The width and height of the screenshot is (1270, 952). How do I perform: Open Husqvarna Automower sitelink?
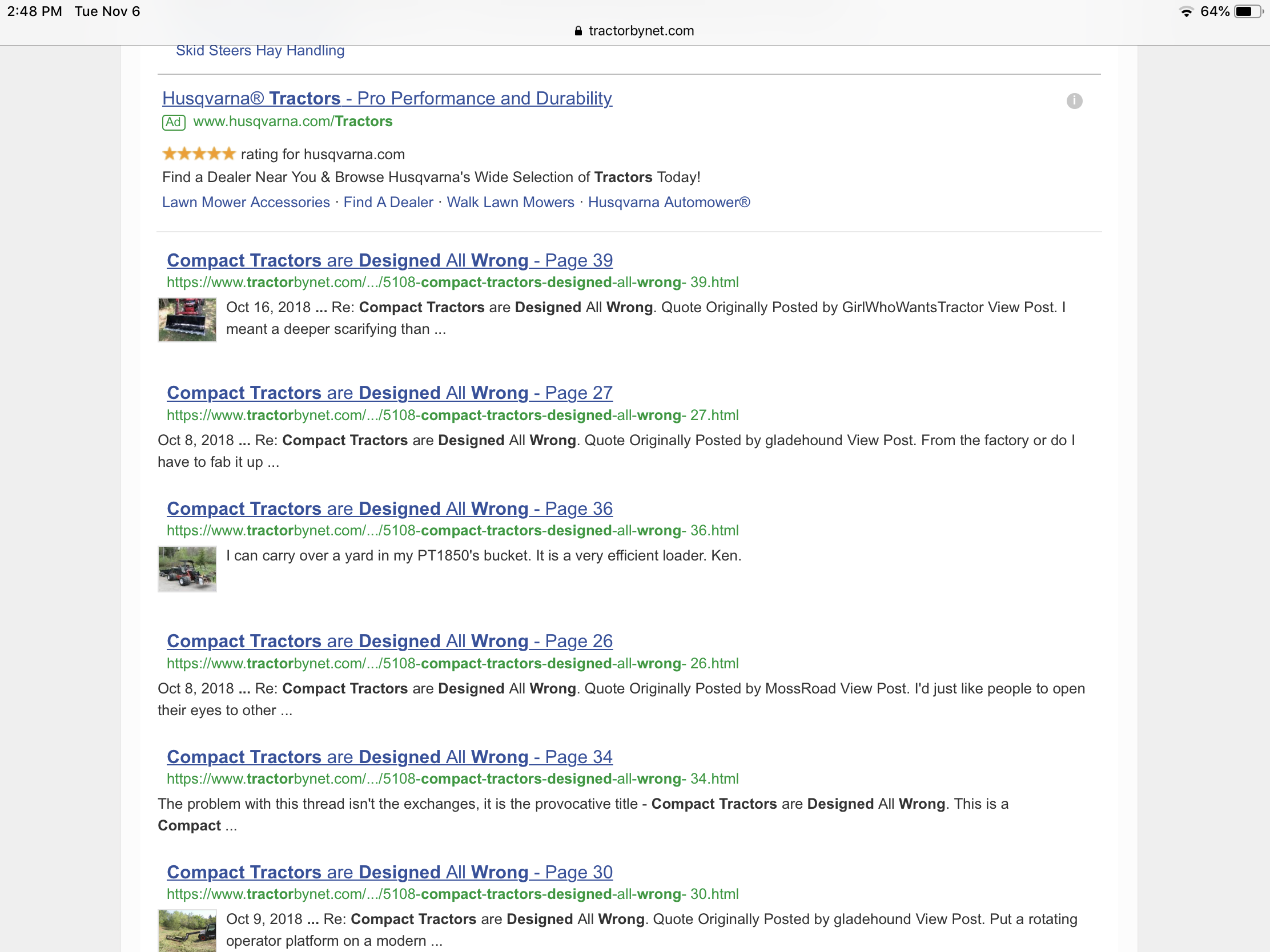(669, 202)
